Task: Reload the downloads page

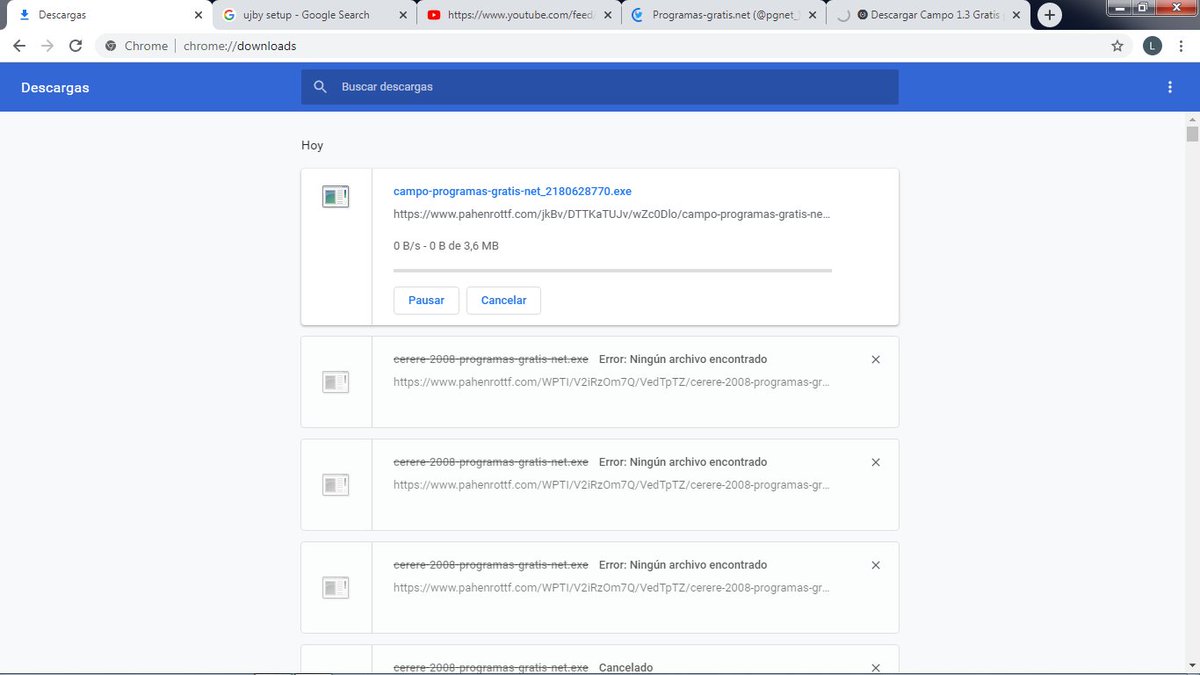Action: (75, 46)
